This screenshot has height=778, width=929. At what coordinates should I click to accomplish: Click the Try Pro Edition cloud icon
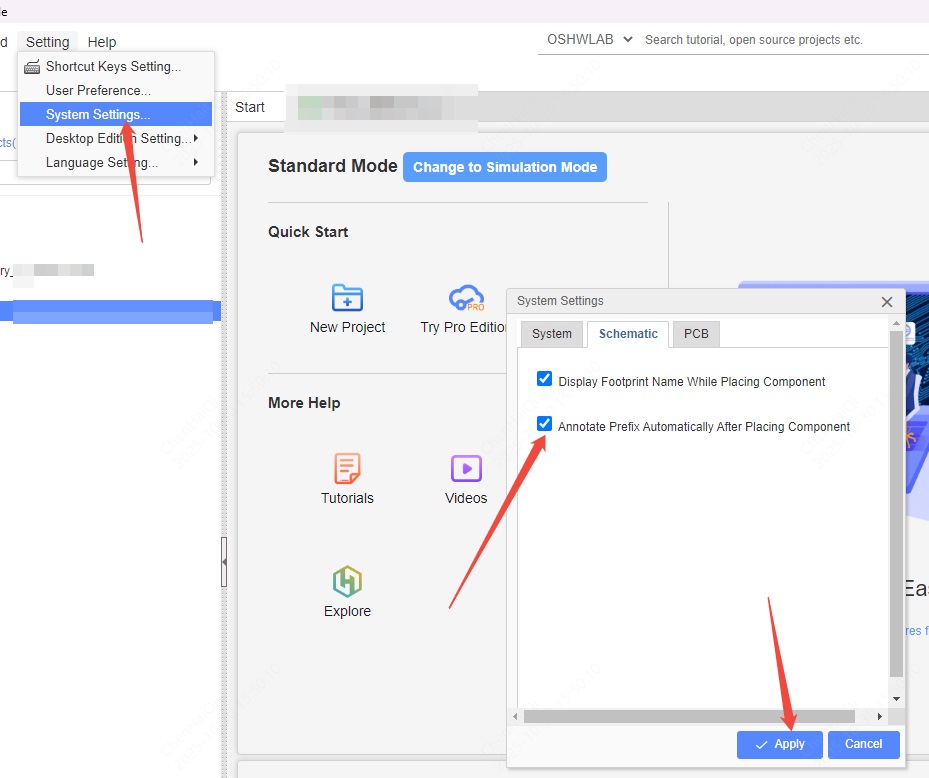[466, 298]
